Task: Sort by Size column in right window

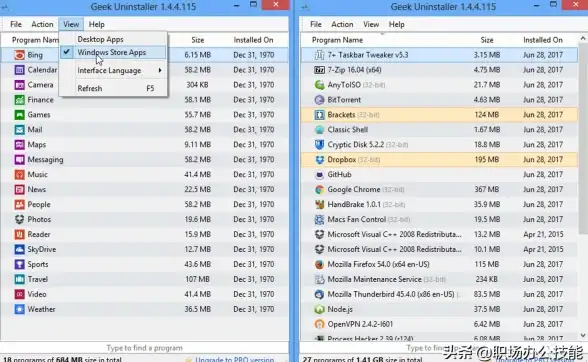Action: tap(487, 40)
